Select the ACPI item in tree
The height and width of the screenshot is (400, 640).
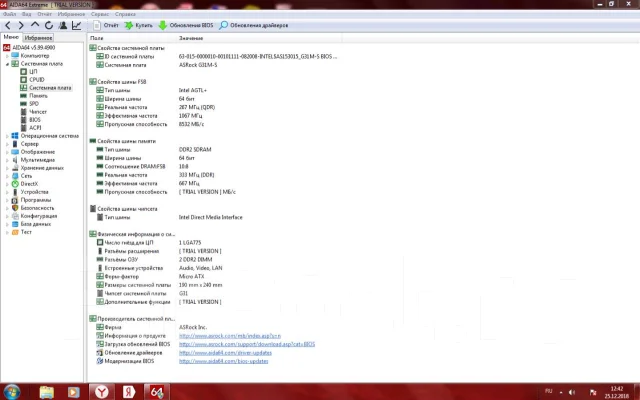click(35, 128)
